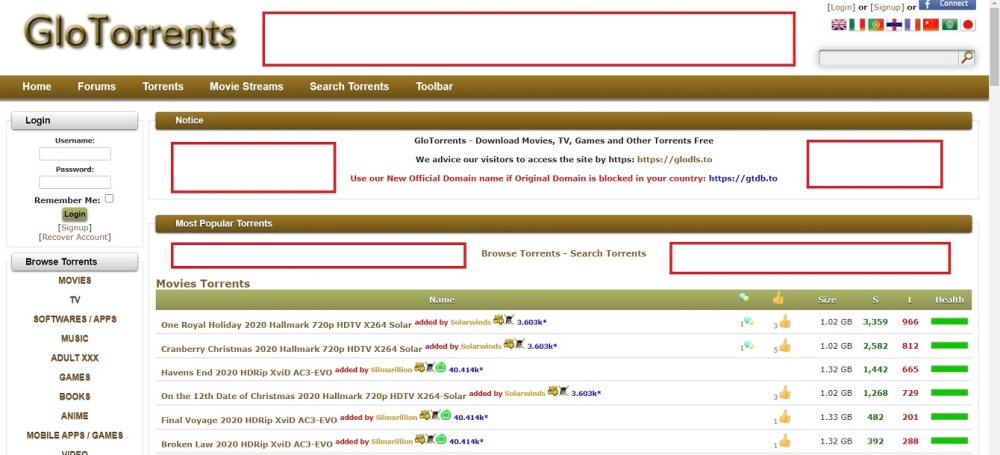The height and width of the screenshot is (455, 1000).
Task: Browse the MOVIES category in sidebar
Action: (75, 281)
